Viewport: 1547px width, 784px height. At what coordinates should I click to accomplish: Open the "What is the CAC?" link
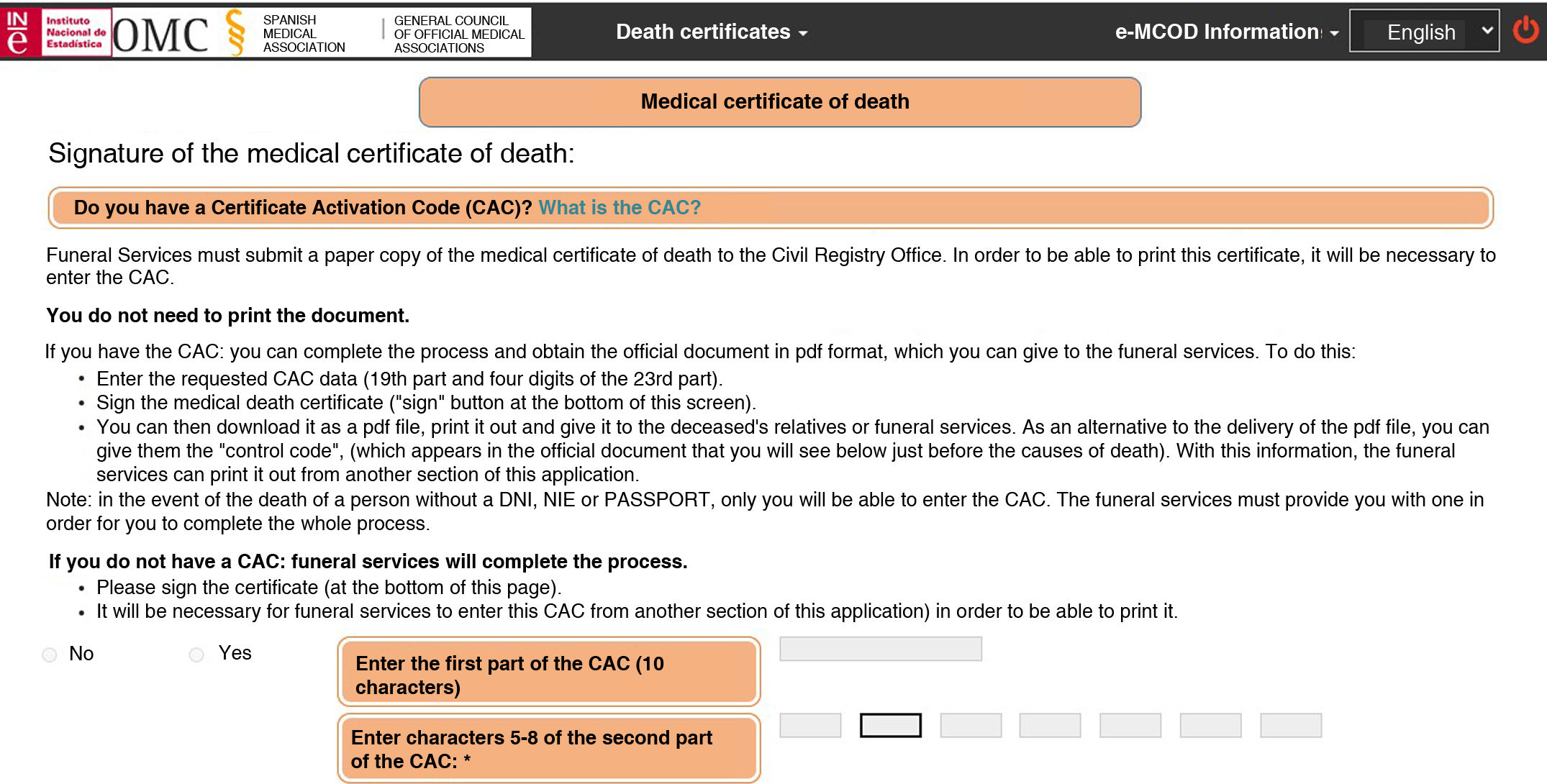click(x=620, y=208)
